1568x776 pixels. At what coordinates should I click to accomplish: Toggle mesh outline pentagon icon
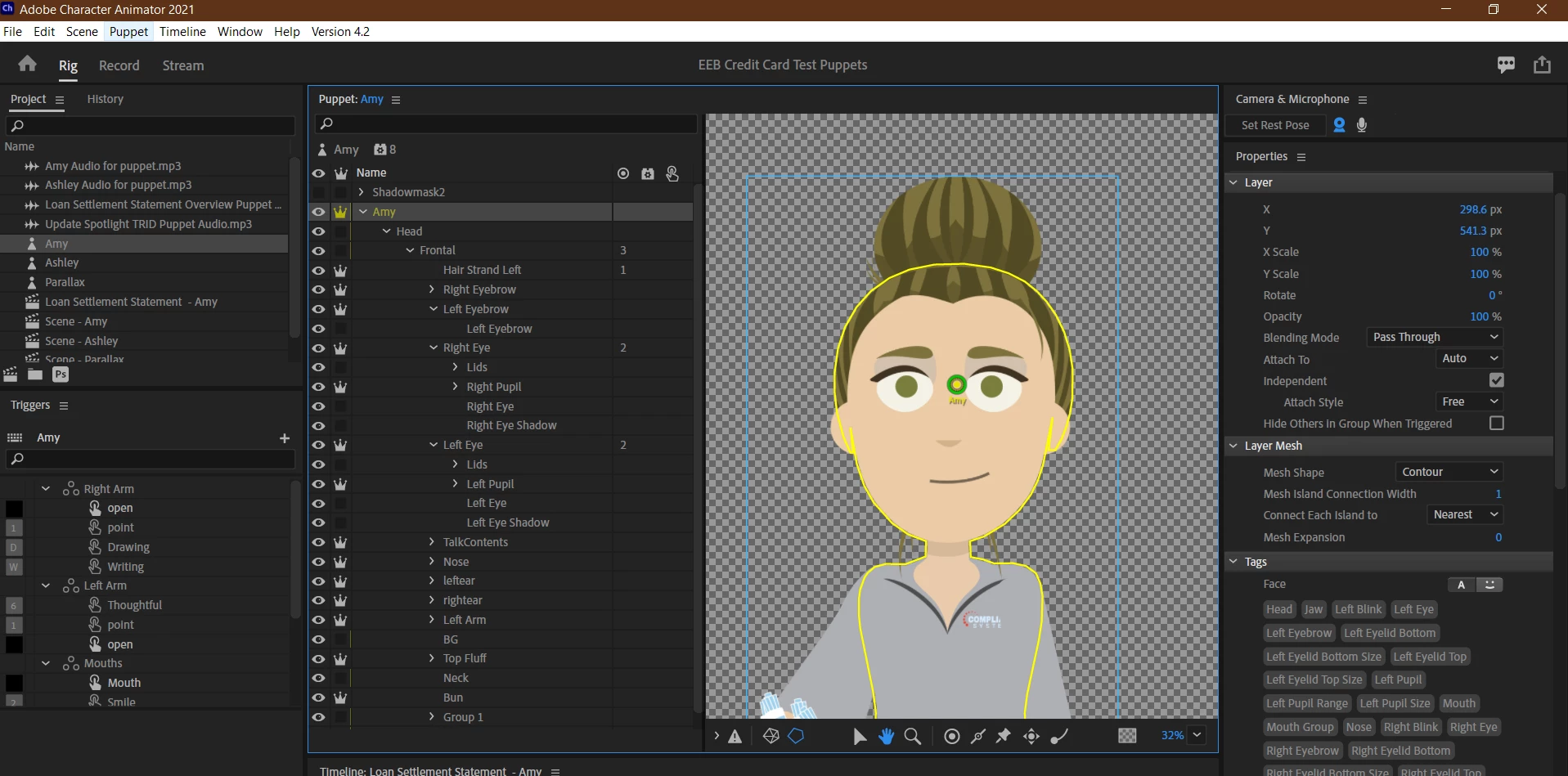(x=796, y=736)
